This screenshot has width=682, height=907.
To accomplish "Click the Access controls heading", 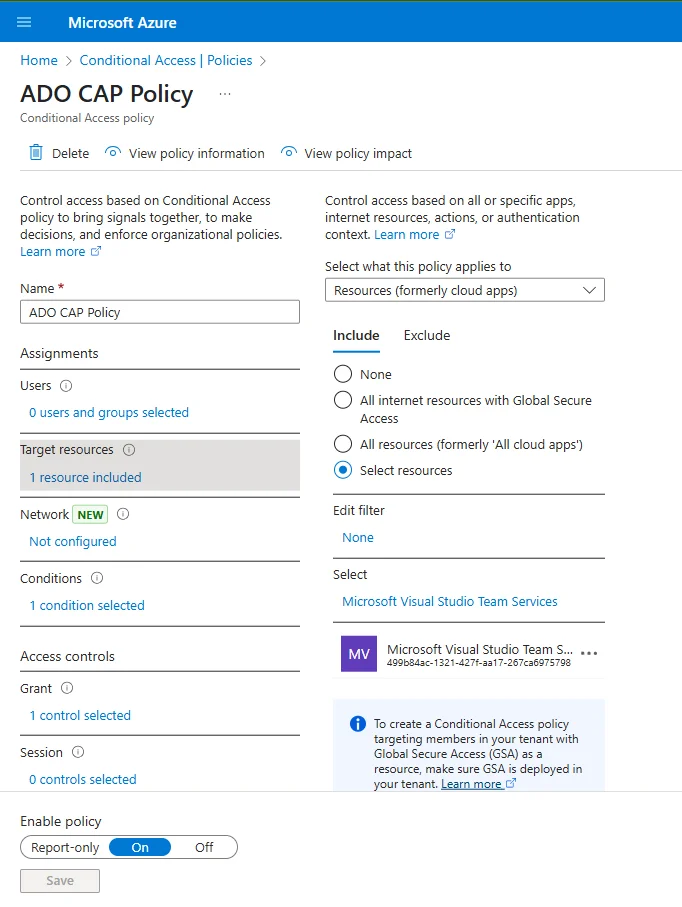I will [68, 656].
